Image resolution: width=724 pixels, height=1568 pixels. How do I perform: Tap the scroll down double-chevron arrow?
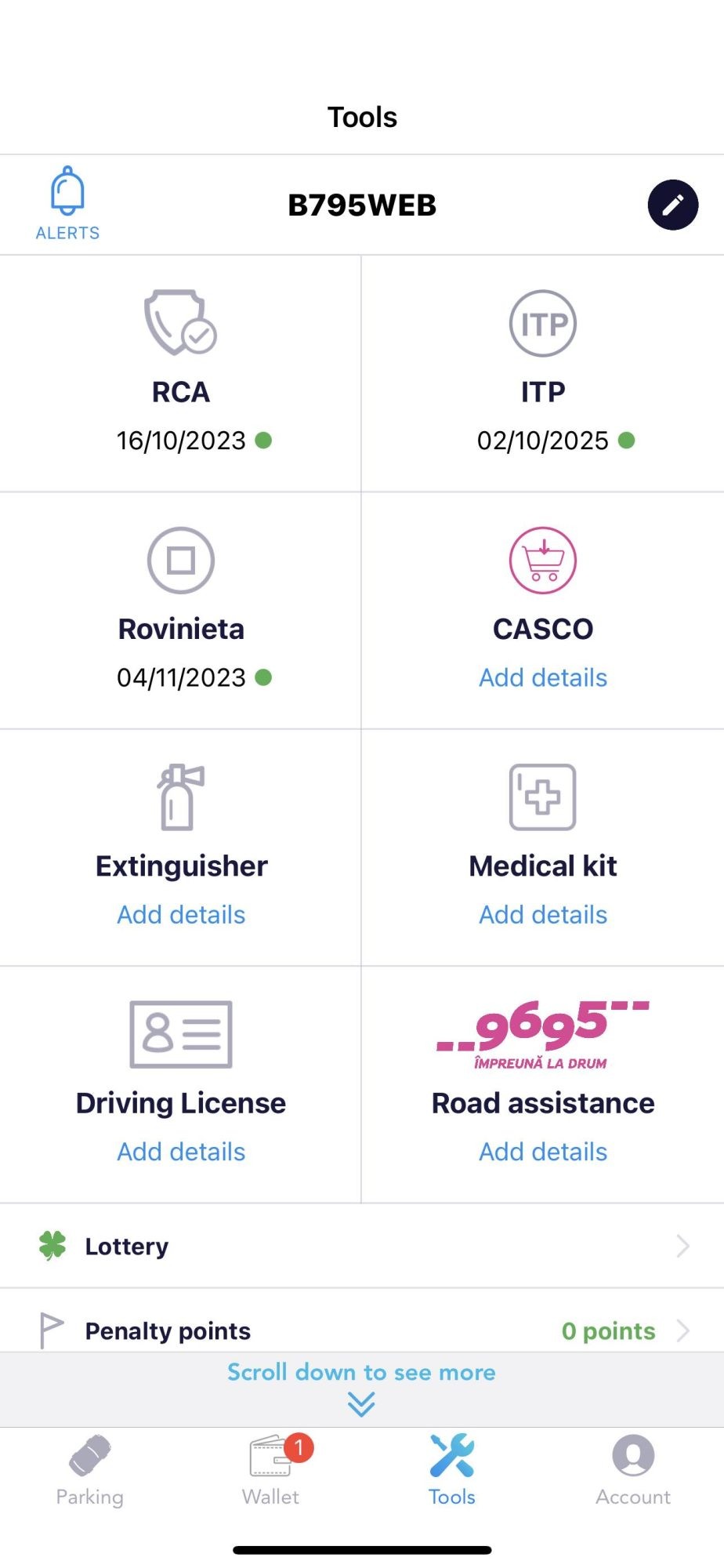(x=361, y=1404)
